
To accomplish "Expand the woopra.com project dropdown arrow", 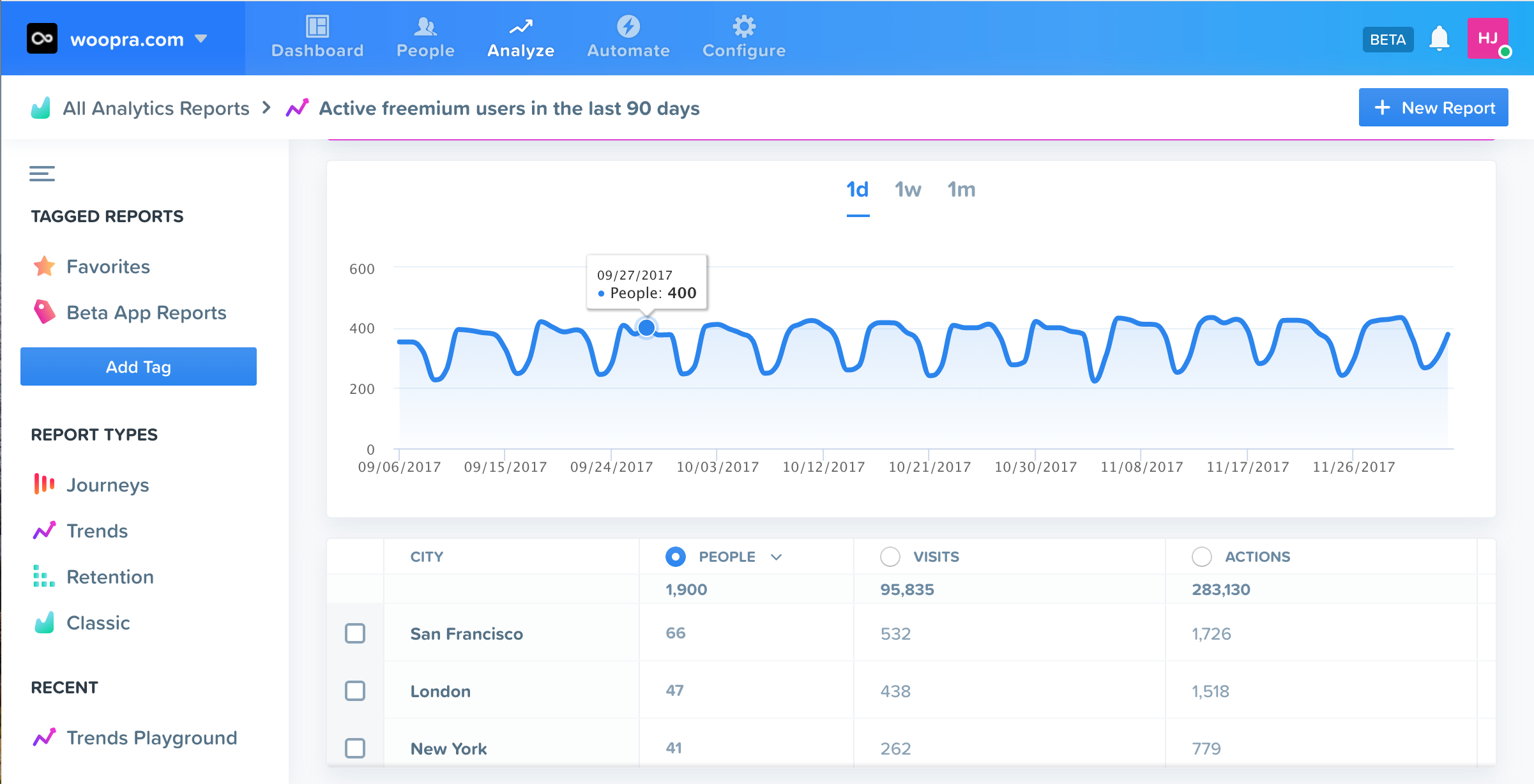I will coord(201,39).
